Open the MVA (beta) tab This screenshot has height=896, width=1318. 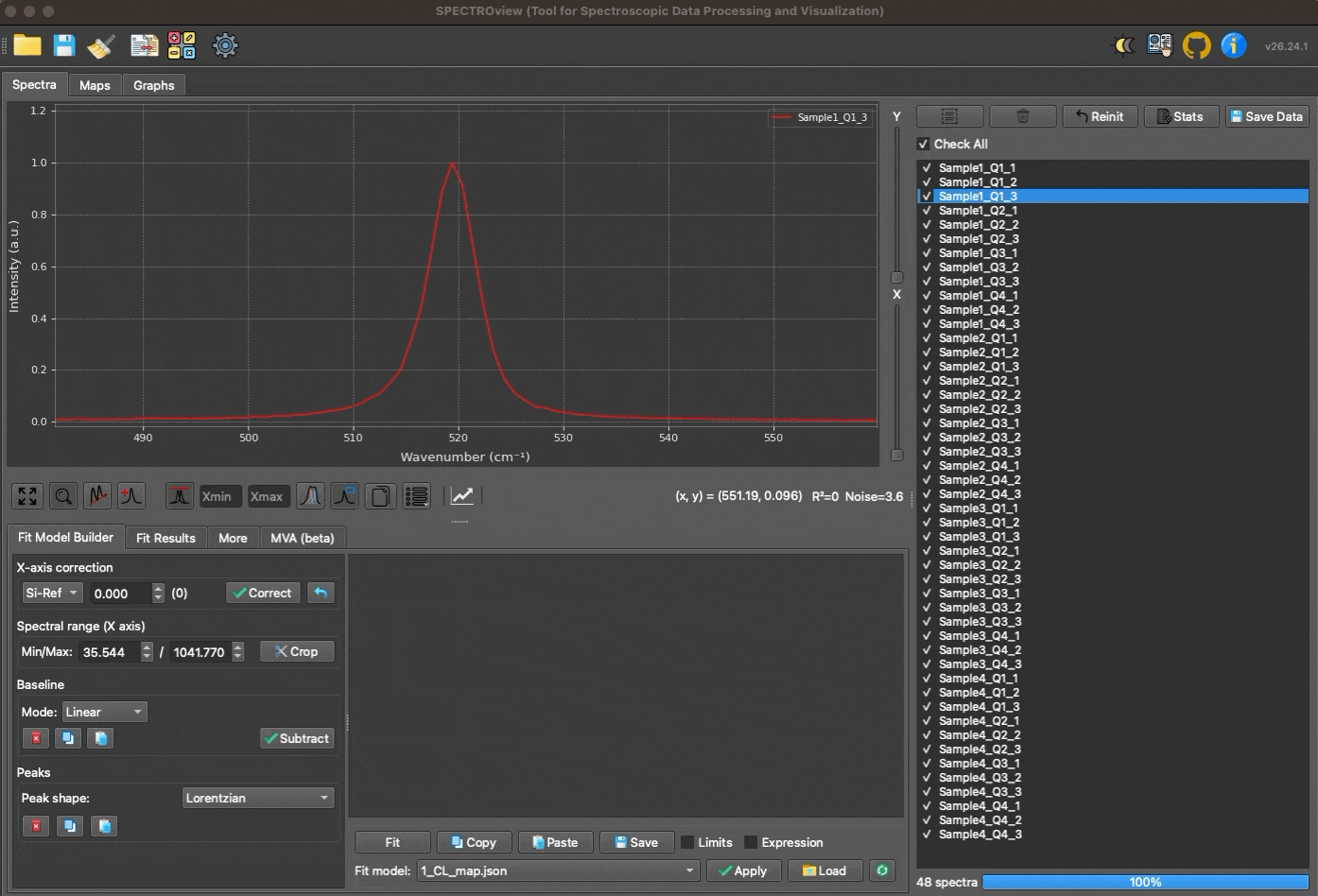(303, 538)
